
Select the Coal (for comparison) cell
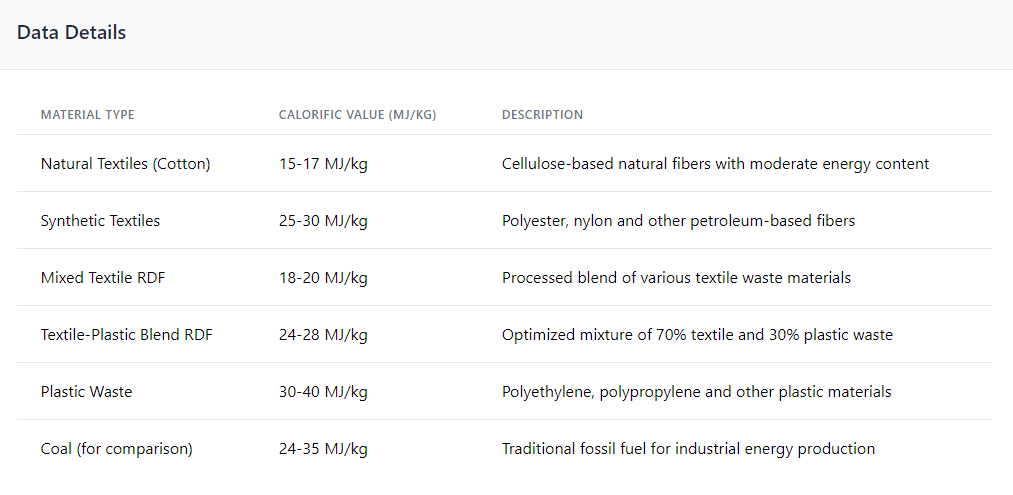116,448
